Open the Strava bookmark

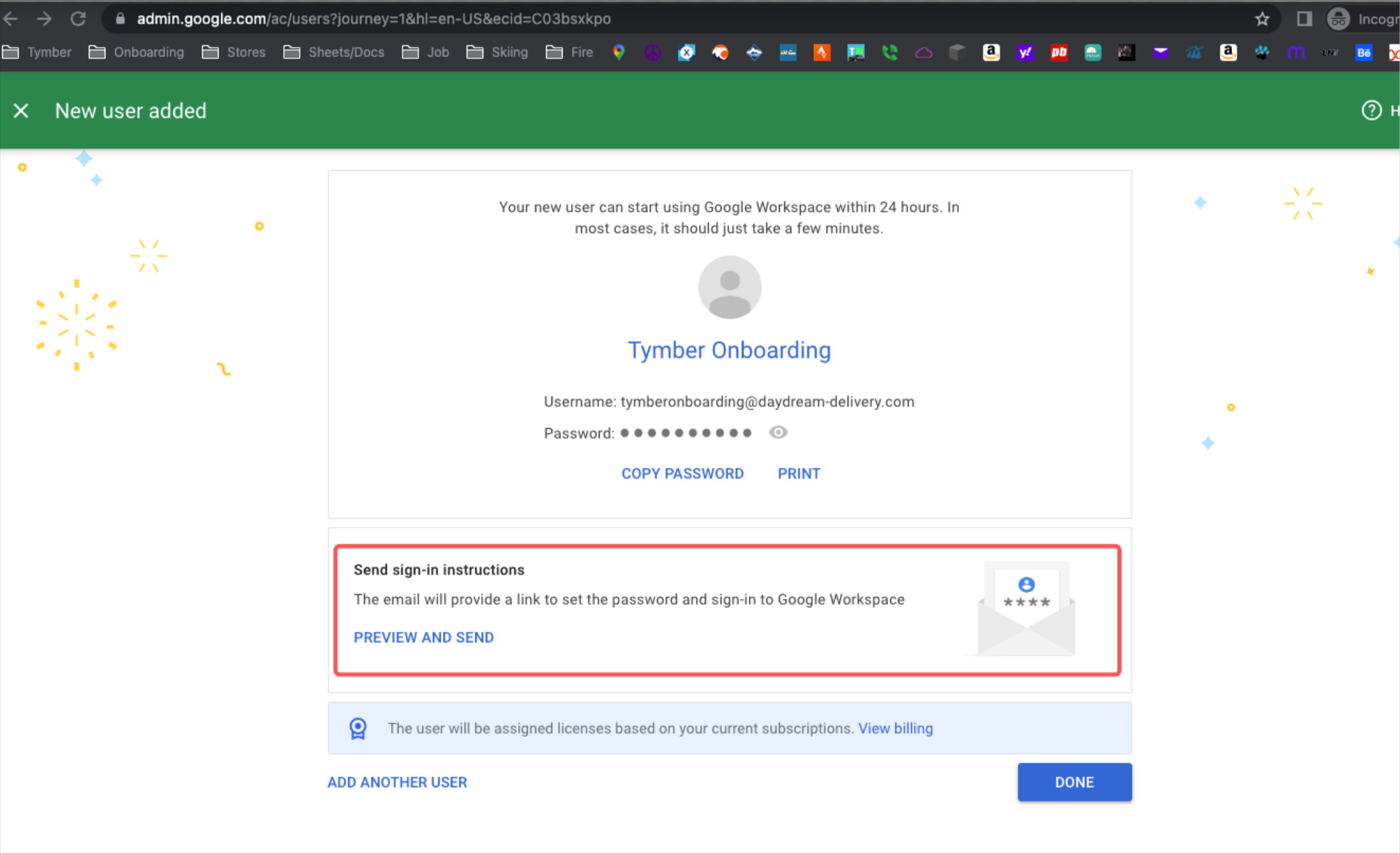tap(821, 52)
